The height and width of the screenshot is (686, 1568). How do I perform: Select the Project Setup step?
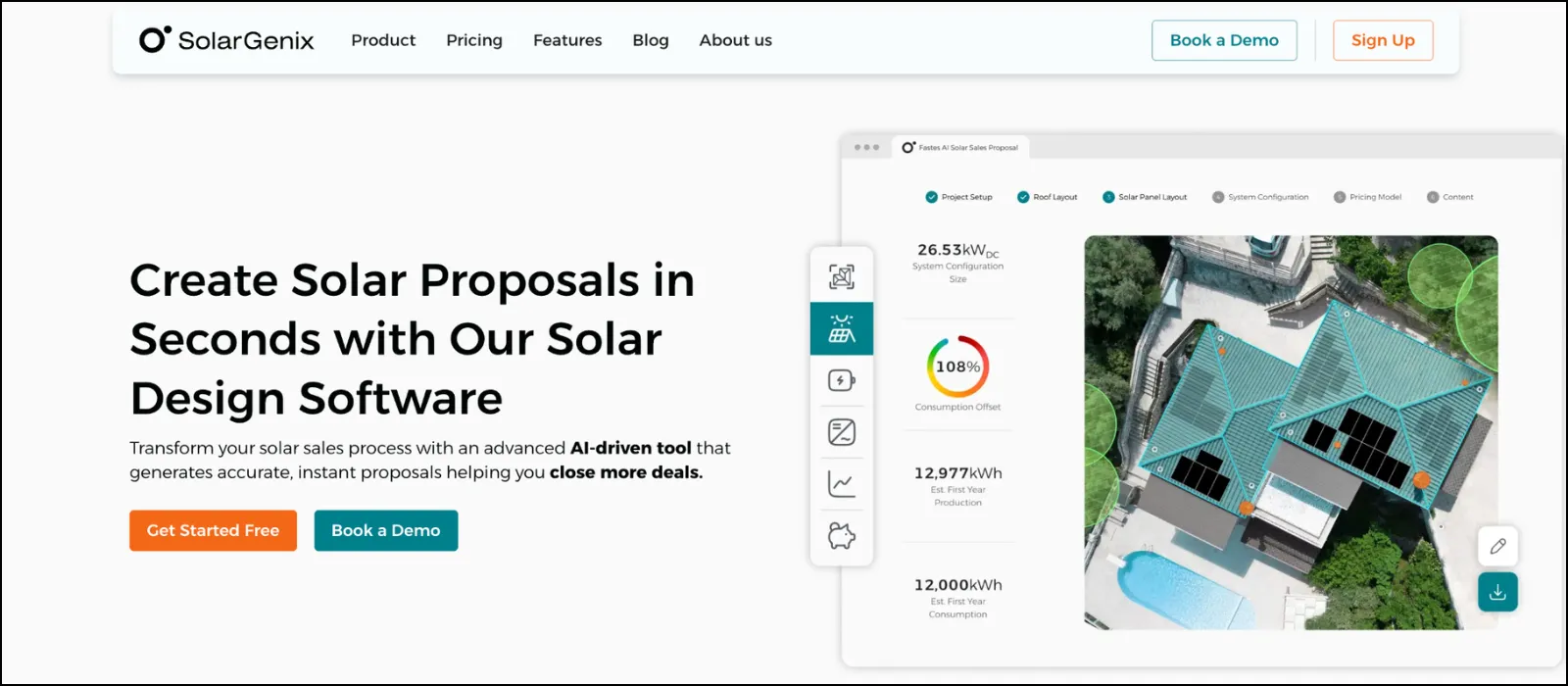coord(958,197)
